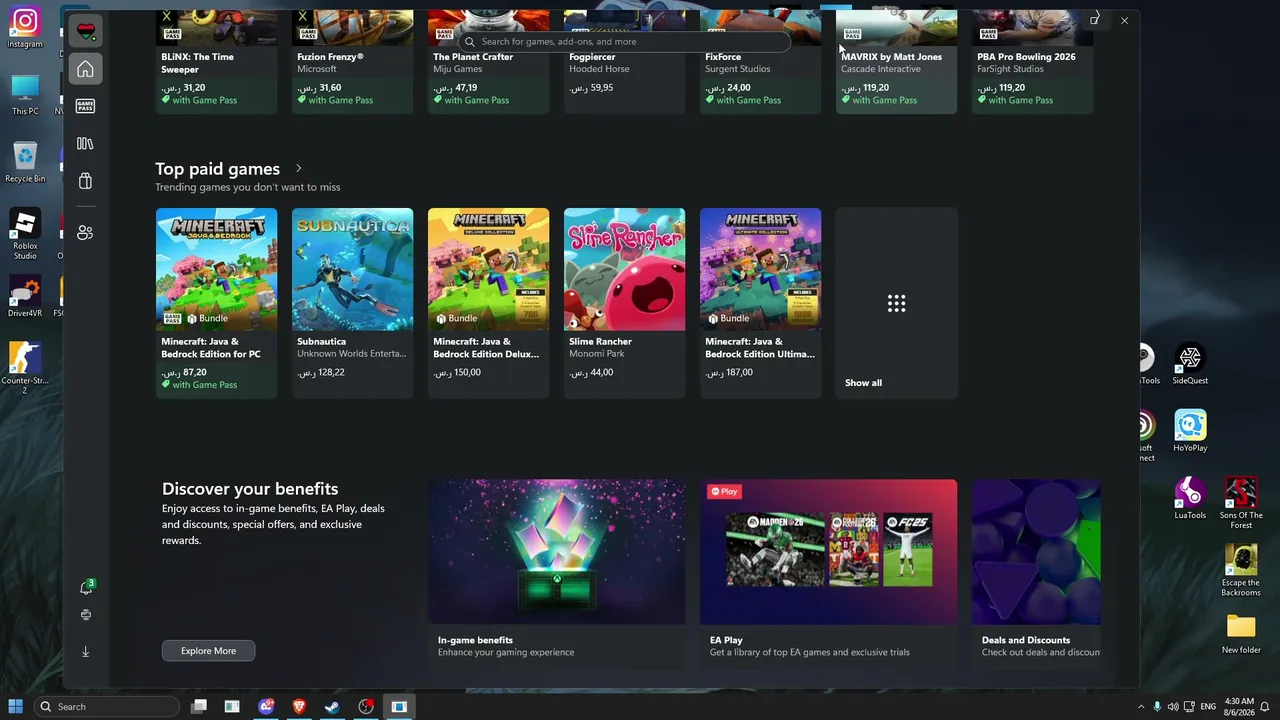1280x720 pixels.
Task: Select the Slime Rancher price 44,00
Action: (591, 372)
